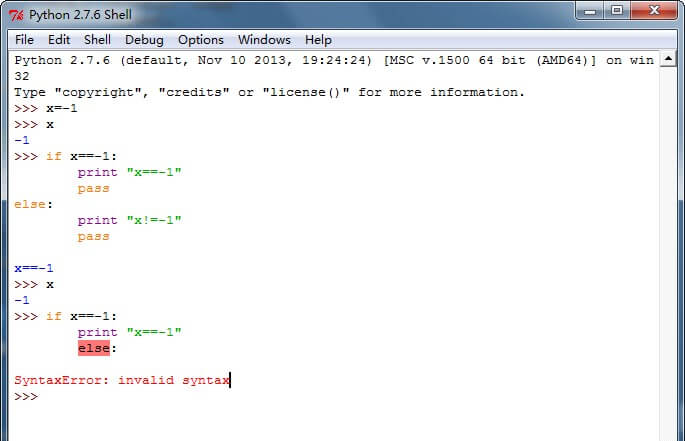The image size is (685, 441).
Task: Click the highlighted red 'else' keyword
Action: [x=94, y=348]
